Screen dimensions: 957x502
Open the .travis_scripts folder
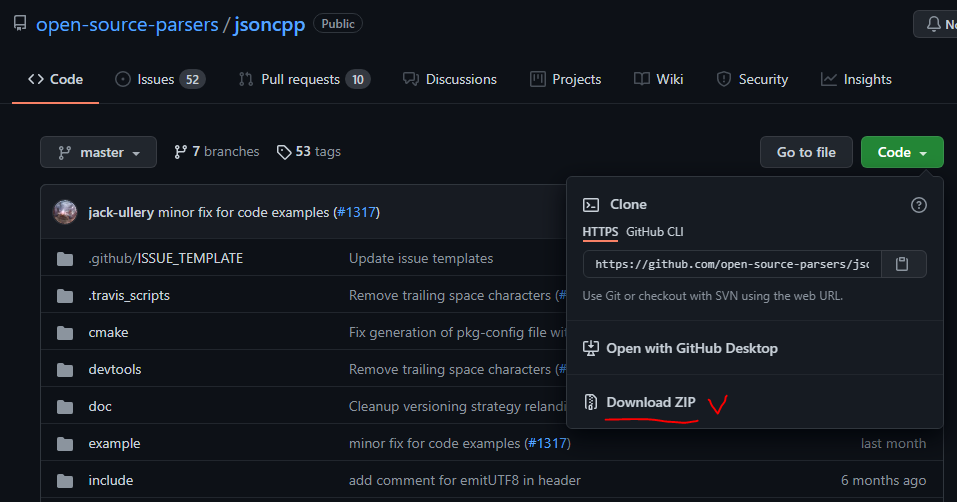pos(129,295)
